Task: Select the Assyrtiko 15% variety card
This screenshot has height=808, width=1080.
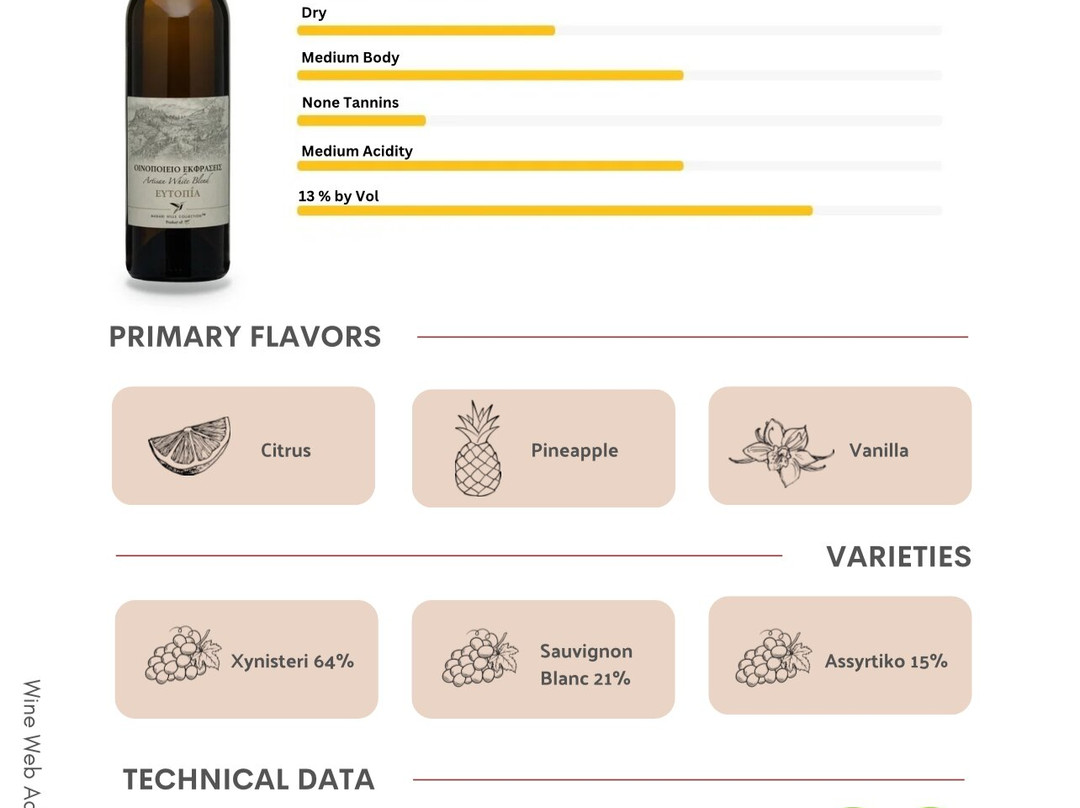Action: coord(840,656)
